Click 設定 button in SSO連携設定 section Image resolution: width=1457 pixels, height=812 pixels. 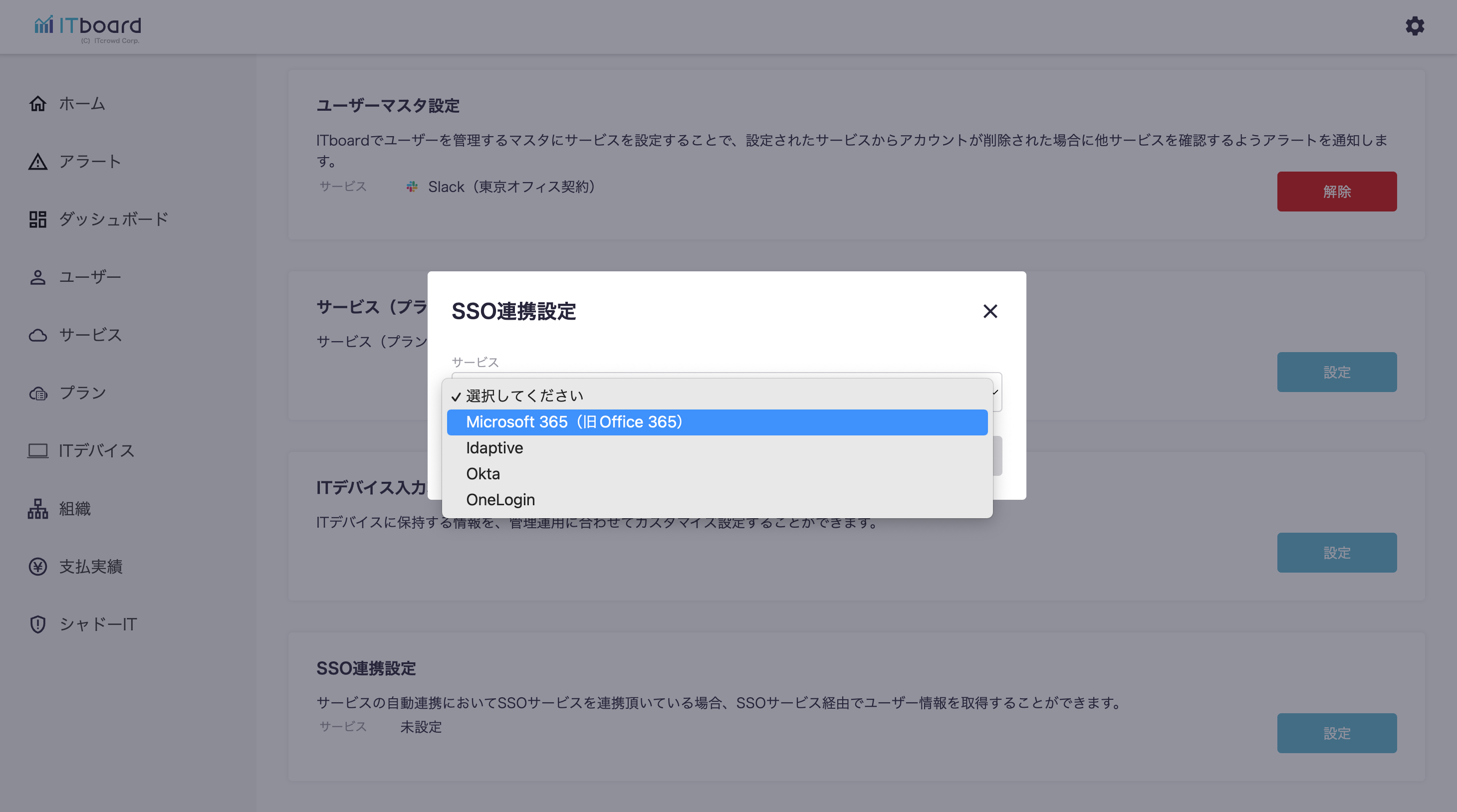click(1336, 733)
